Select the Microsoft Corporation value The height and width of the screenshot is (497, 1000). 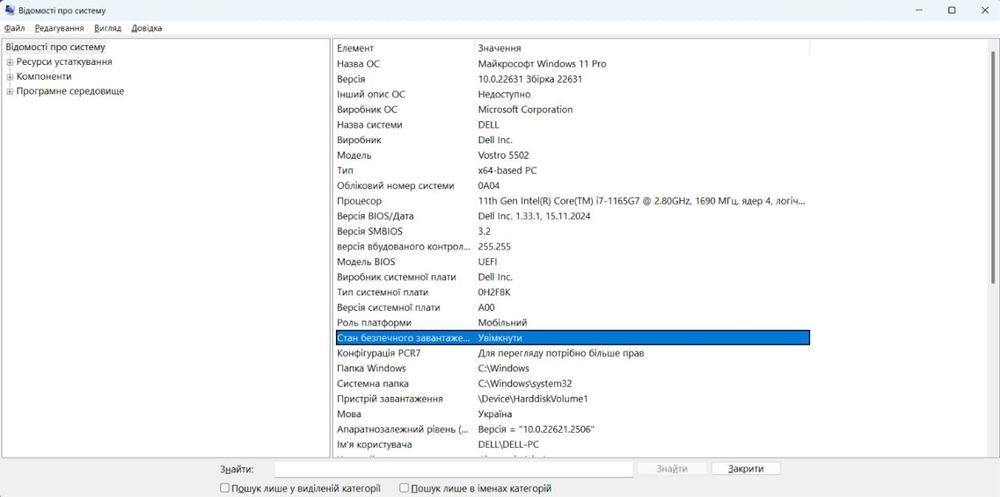(x=526, y=110)
